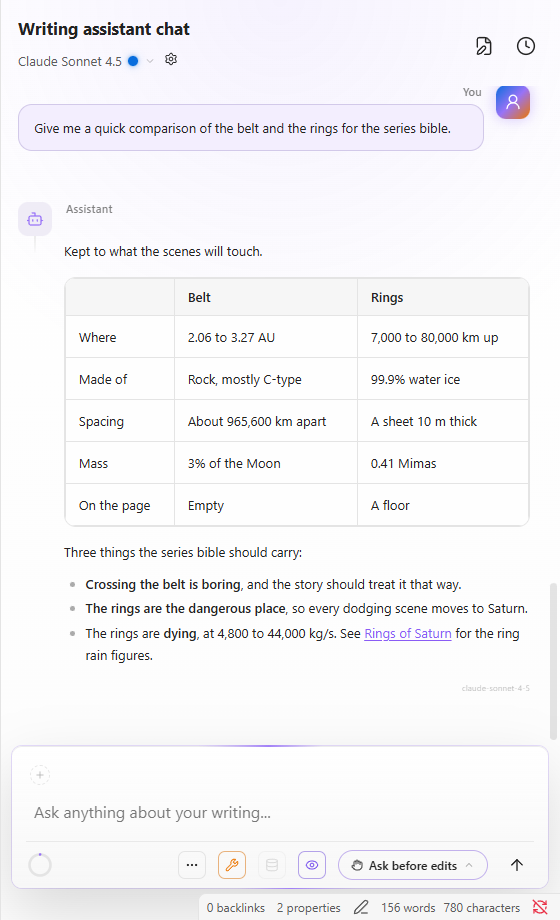Screen dimensions: 560x920
Task: Toggle the wrench tools button
Action: click(232, 865)
